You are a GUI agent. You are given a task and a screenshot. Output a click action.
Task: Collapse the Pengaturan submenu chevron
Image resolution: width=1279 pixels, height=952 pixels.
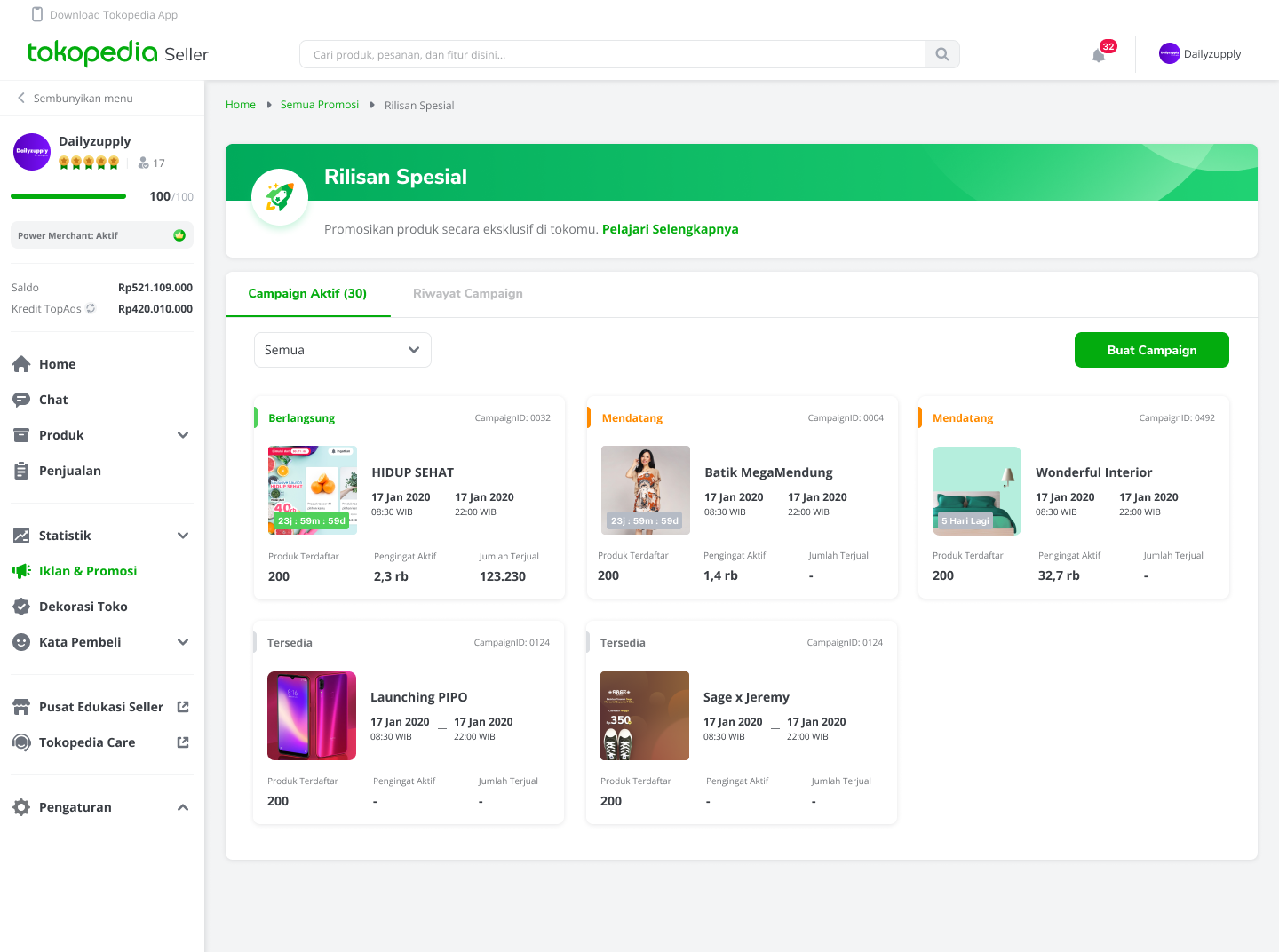tap(183, 807)
